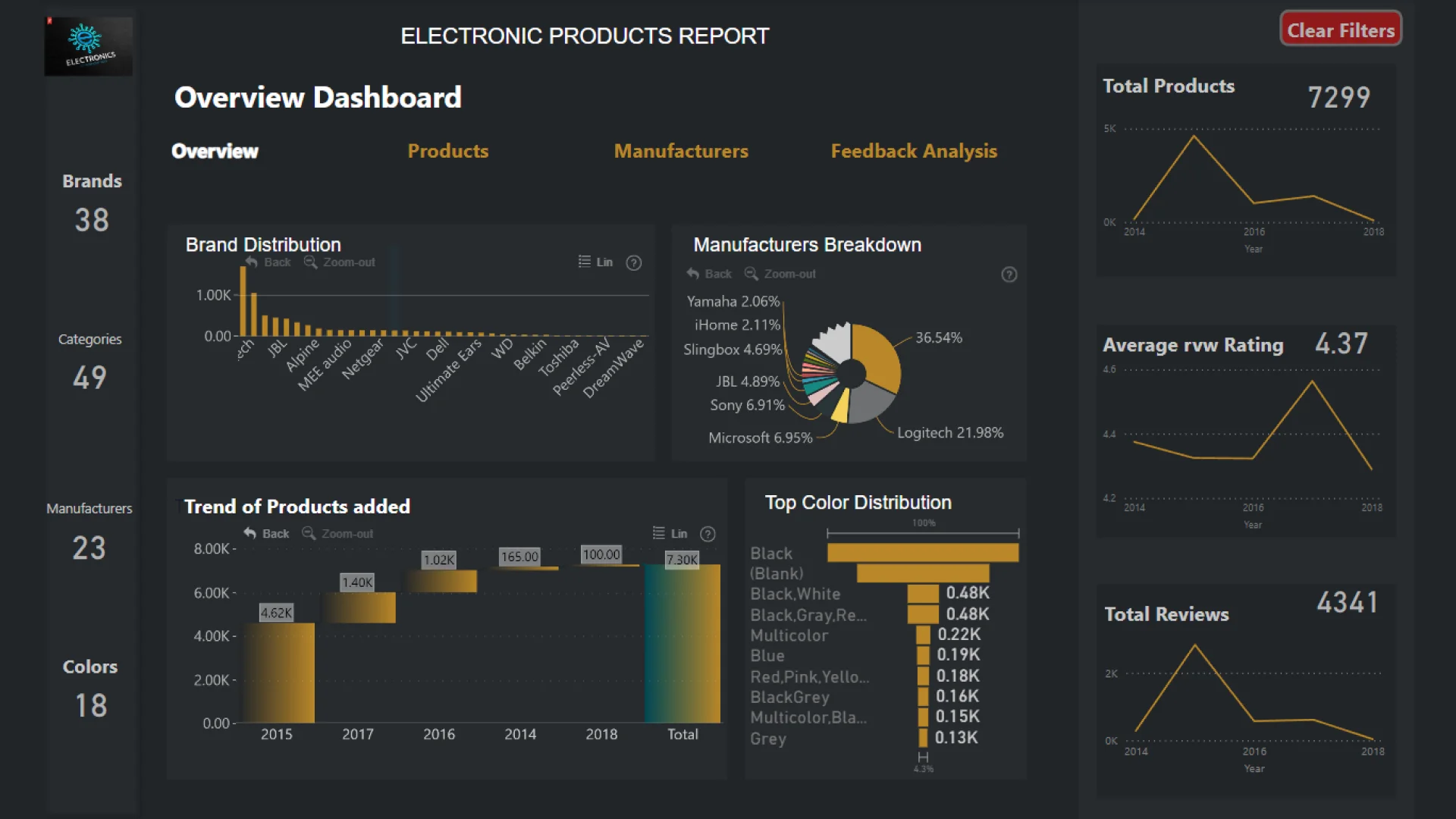This screenshot has width=1456, height=819.
Task: Toggle Lin scale in Trend of Products chart
Action: click(x=670, y=533)
